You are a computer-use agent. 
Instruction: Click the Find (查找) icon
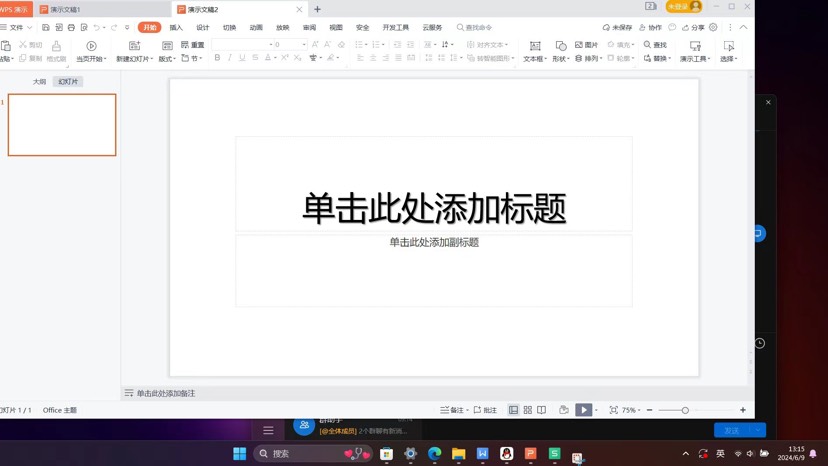(655, 45)
